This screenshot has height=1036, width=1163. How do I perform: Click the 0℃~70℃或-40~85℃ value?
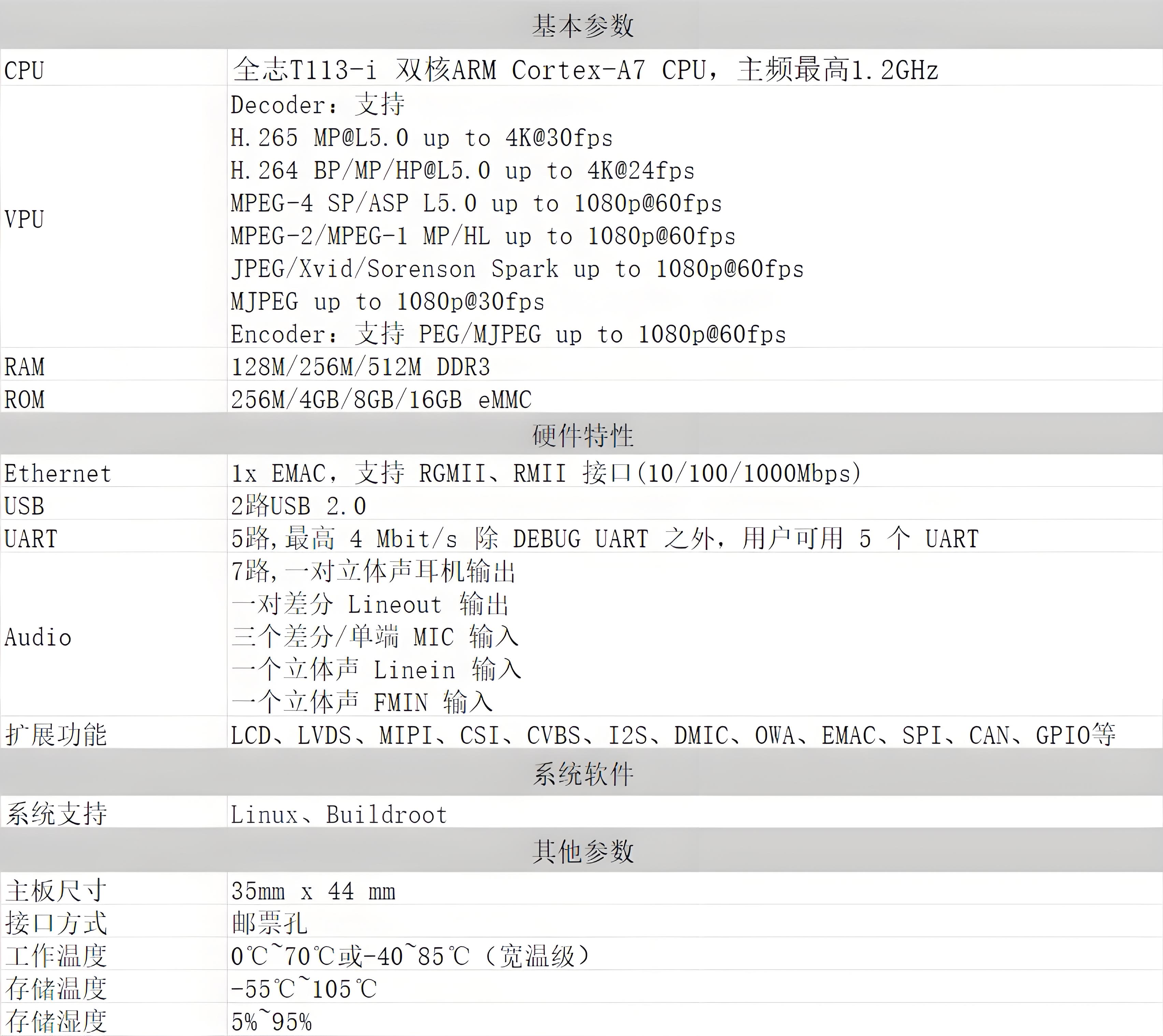point(411,956)
